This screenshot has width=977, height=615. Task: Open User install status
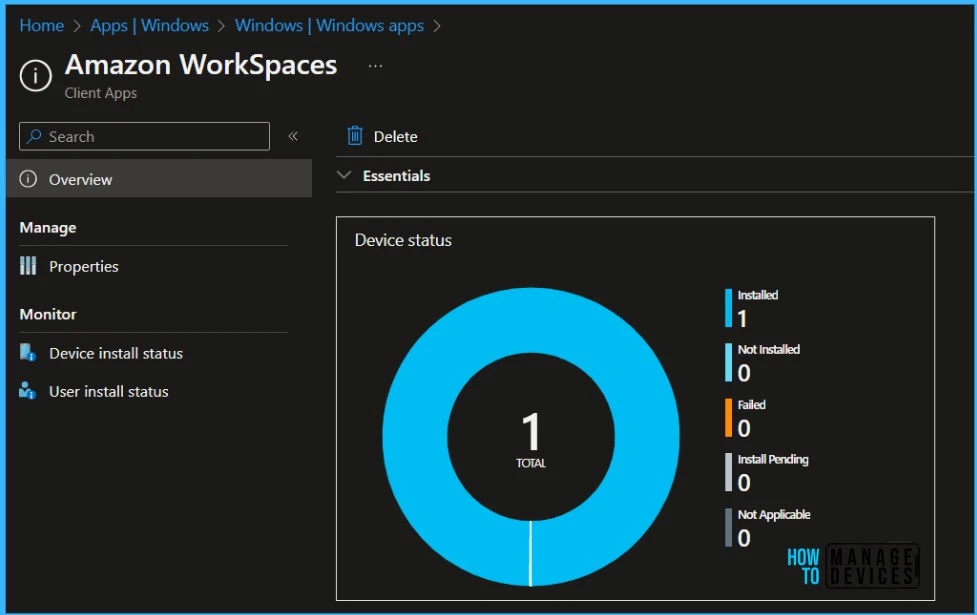tap(108, 391)
